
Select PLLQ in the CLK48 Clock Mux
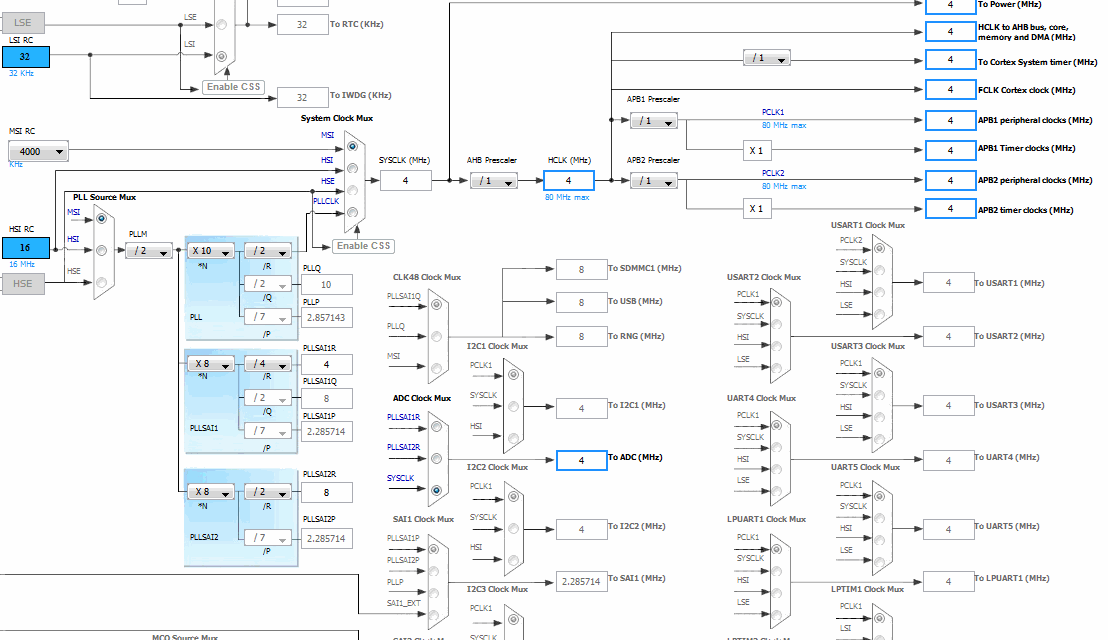click(x=436, y=336)
